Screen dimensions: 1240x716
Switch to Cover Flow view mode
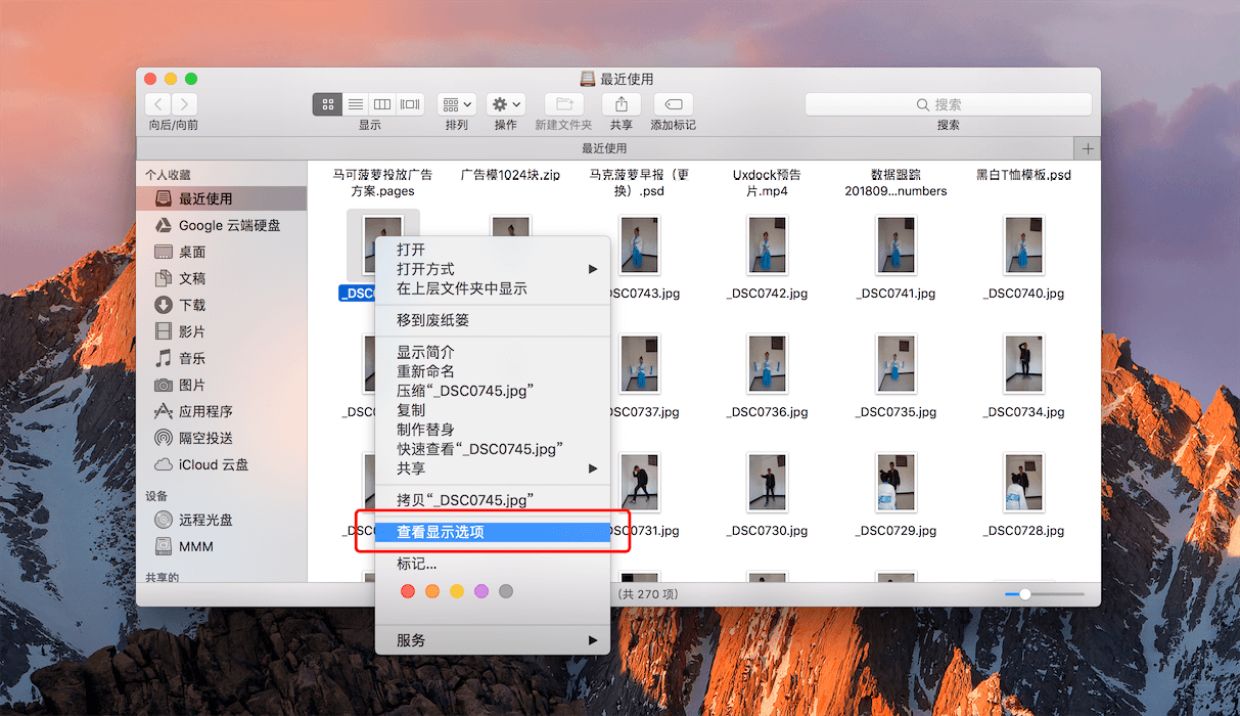410,104
